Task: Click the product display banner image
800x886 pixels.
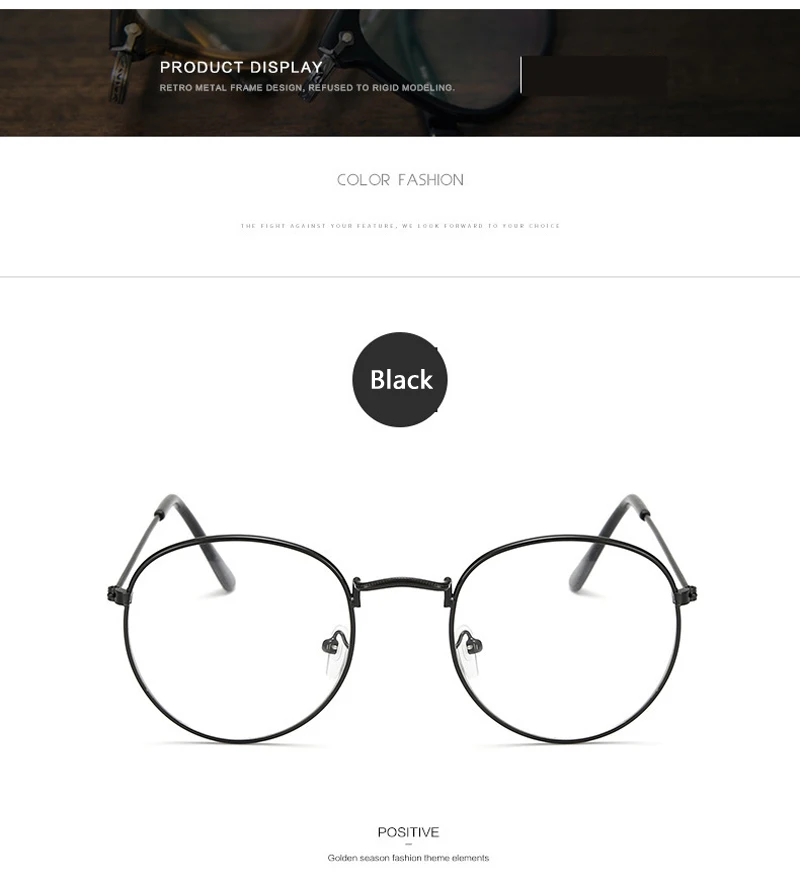Action: coord(400,72)
